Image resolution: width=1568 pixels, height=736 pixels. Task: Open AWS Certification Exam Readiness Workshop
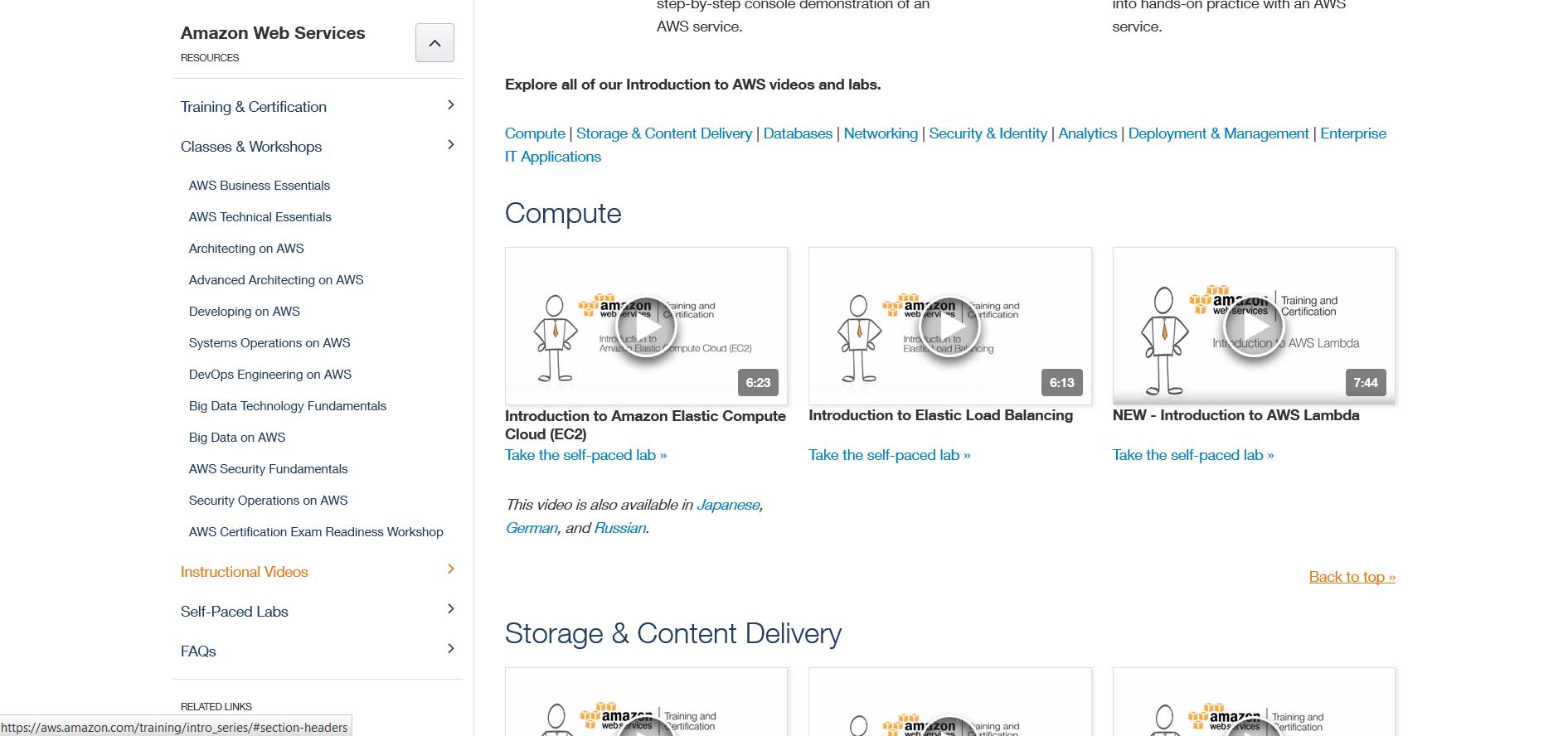316,532
